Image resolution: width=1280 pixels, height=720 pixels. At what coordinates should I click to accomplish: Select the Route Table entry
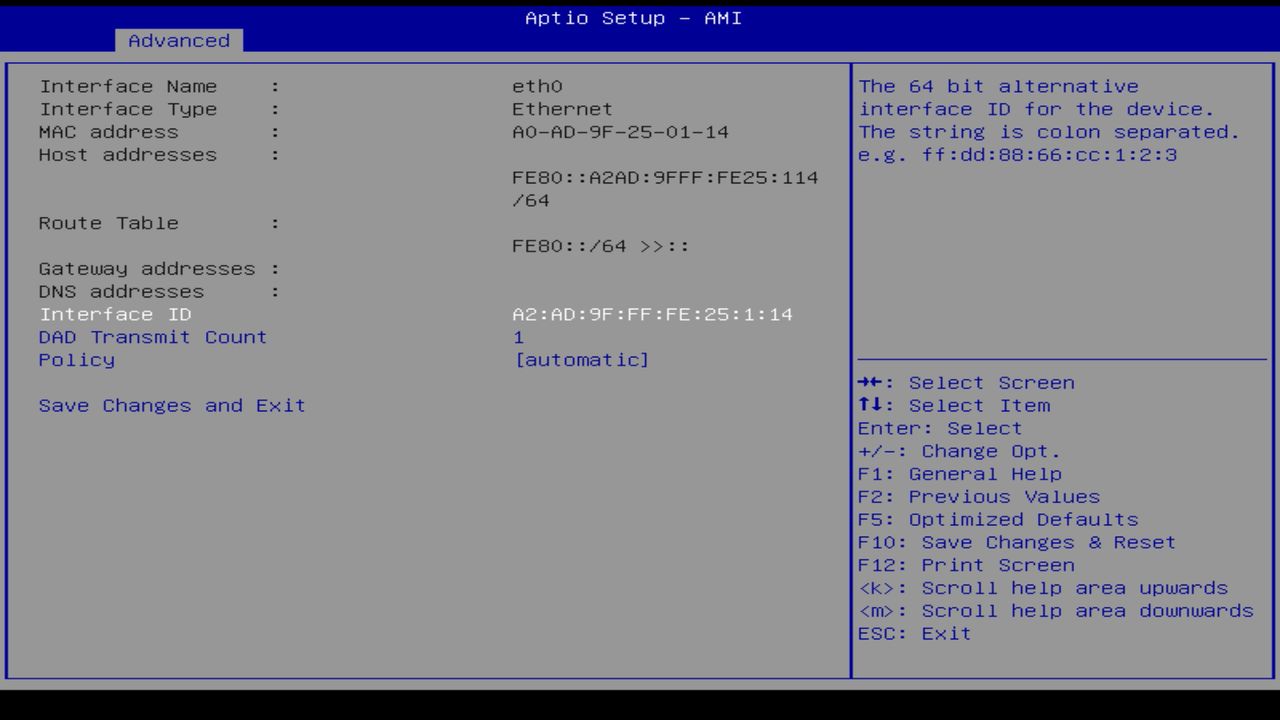tap(109, 223)
